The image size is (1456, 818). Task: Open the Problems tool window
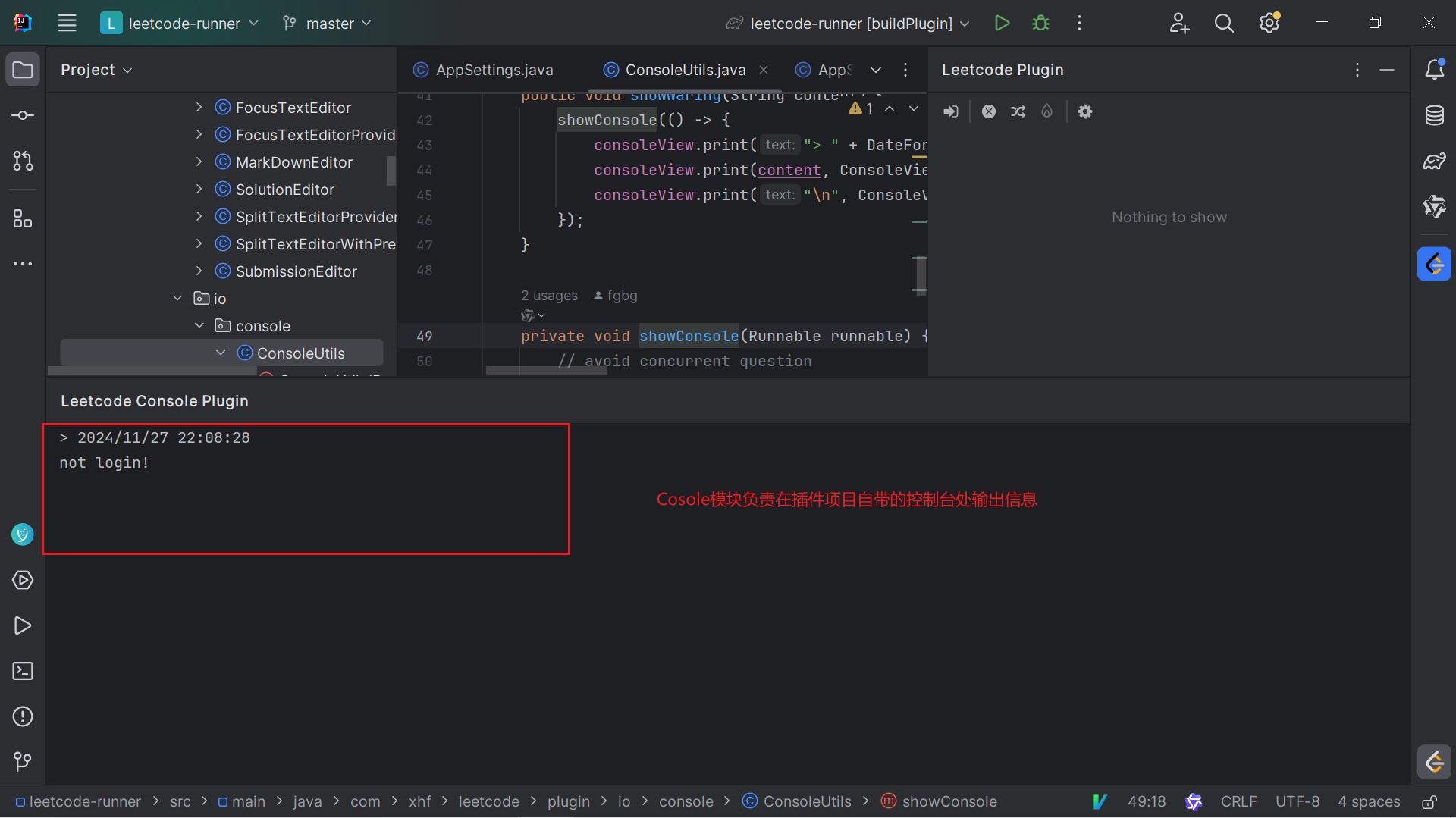tap(23, 716)
